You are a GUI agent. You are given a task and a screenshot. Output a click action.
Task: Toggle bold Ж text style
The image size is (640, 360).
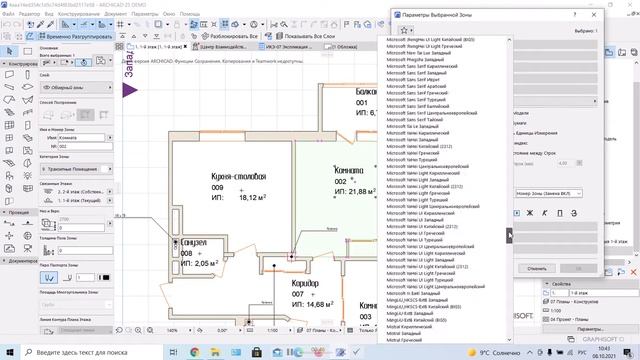[530, 213]
